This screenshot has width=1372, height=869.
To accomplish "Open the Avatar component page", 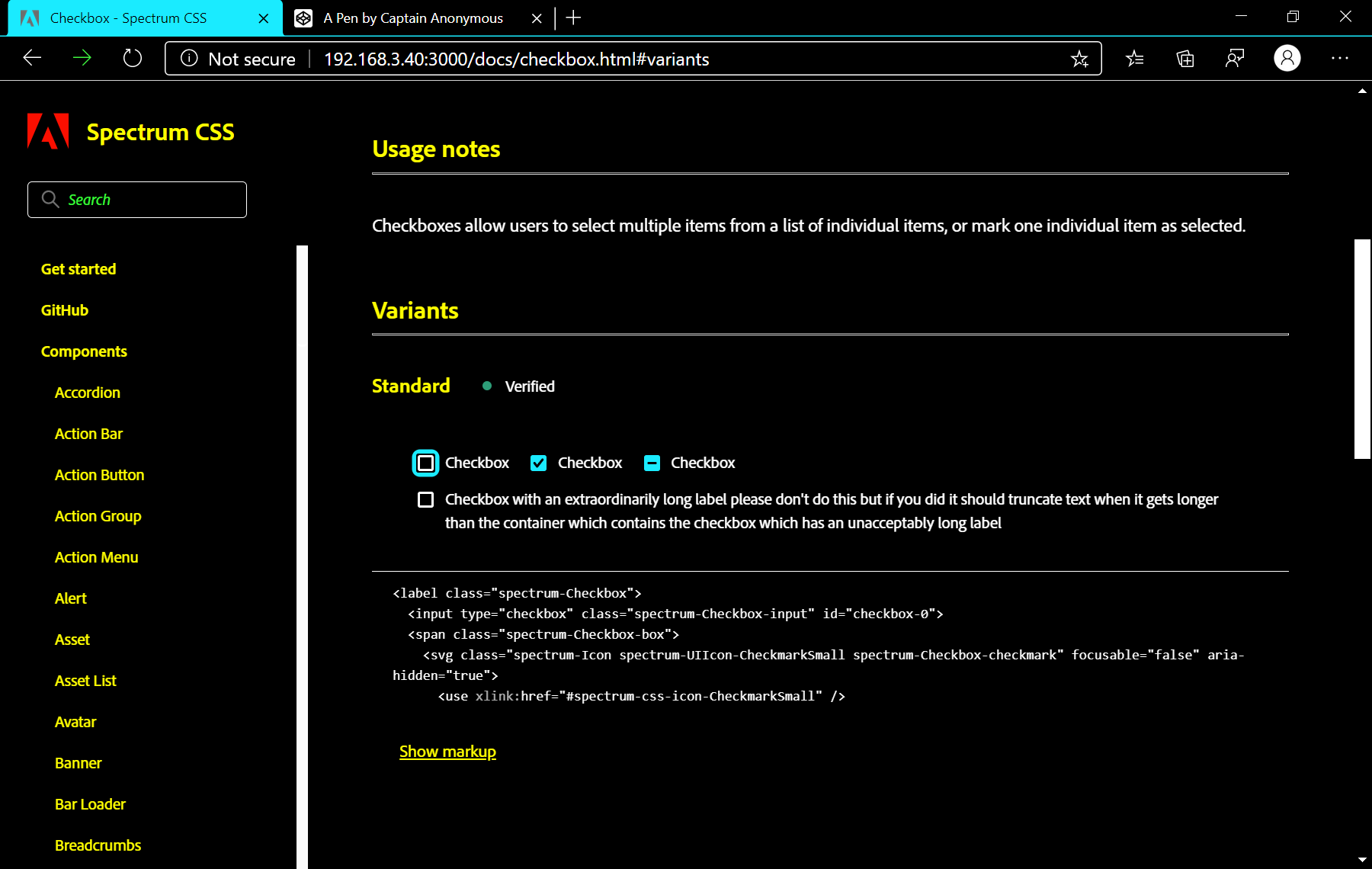I will tap(75, 722).
